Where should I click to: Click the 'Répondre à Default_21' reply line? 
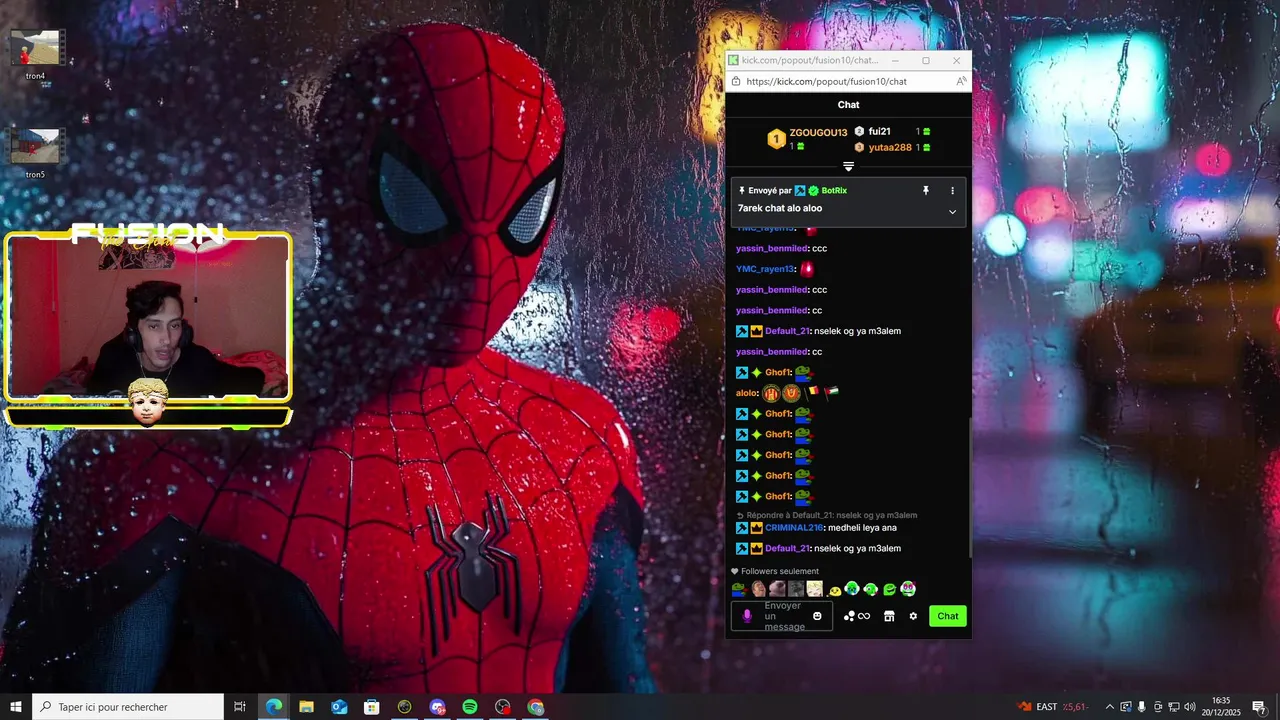pos(826,515)
